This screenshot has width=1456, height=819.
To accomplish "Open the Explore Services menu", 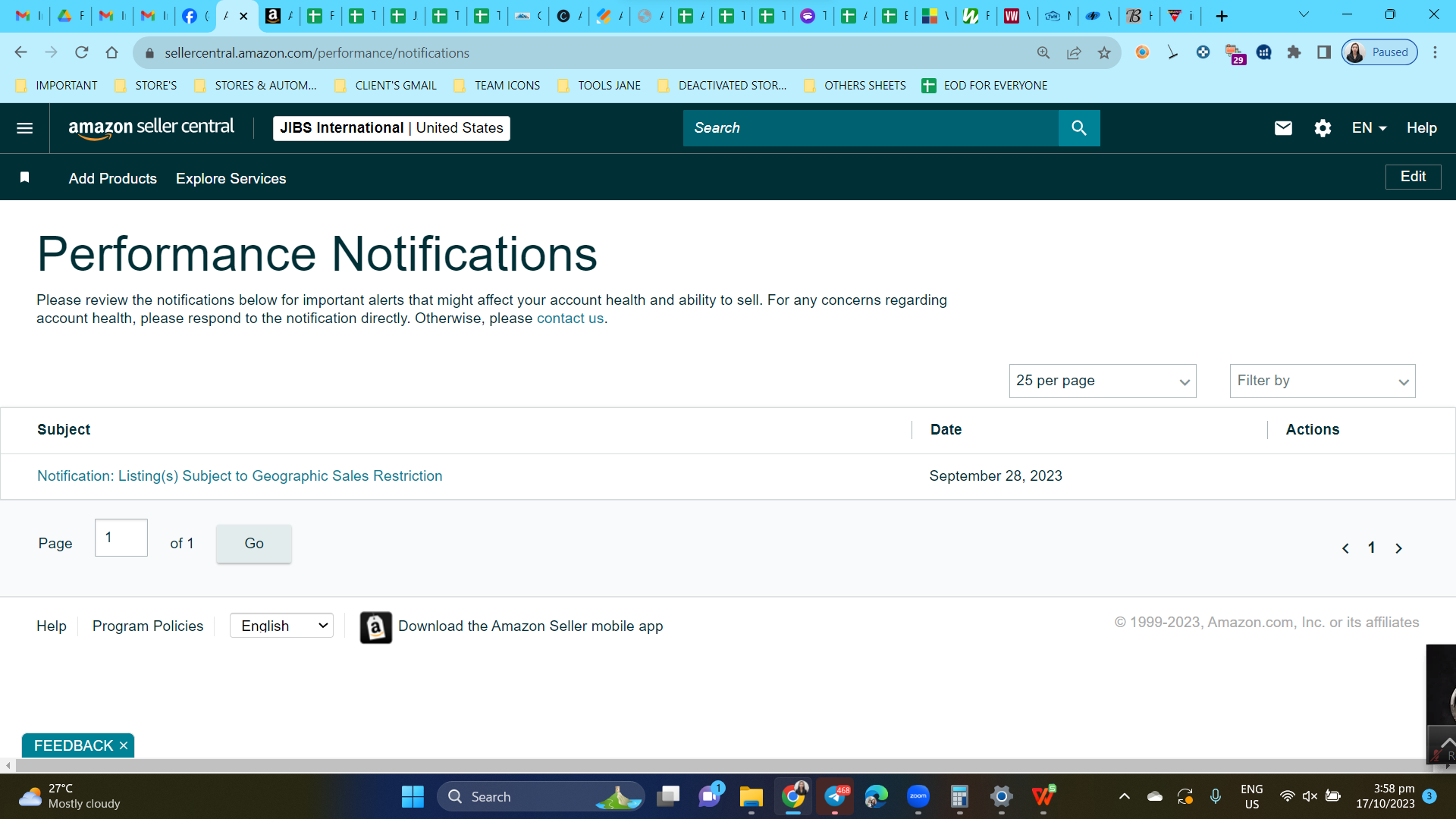I will pyautogui.click(x=231, y=178).
